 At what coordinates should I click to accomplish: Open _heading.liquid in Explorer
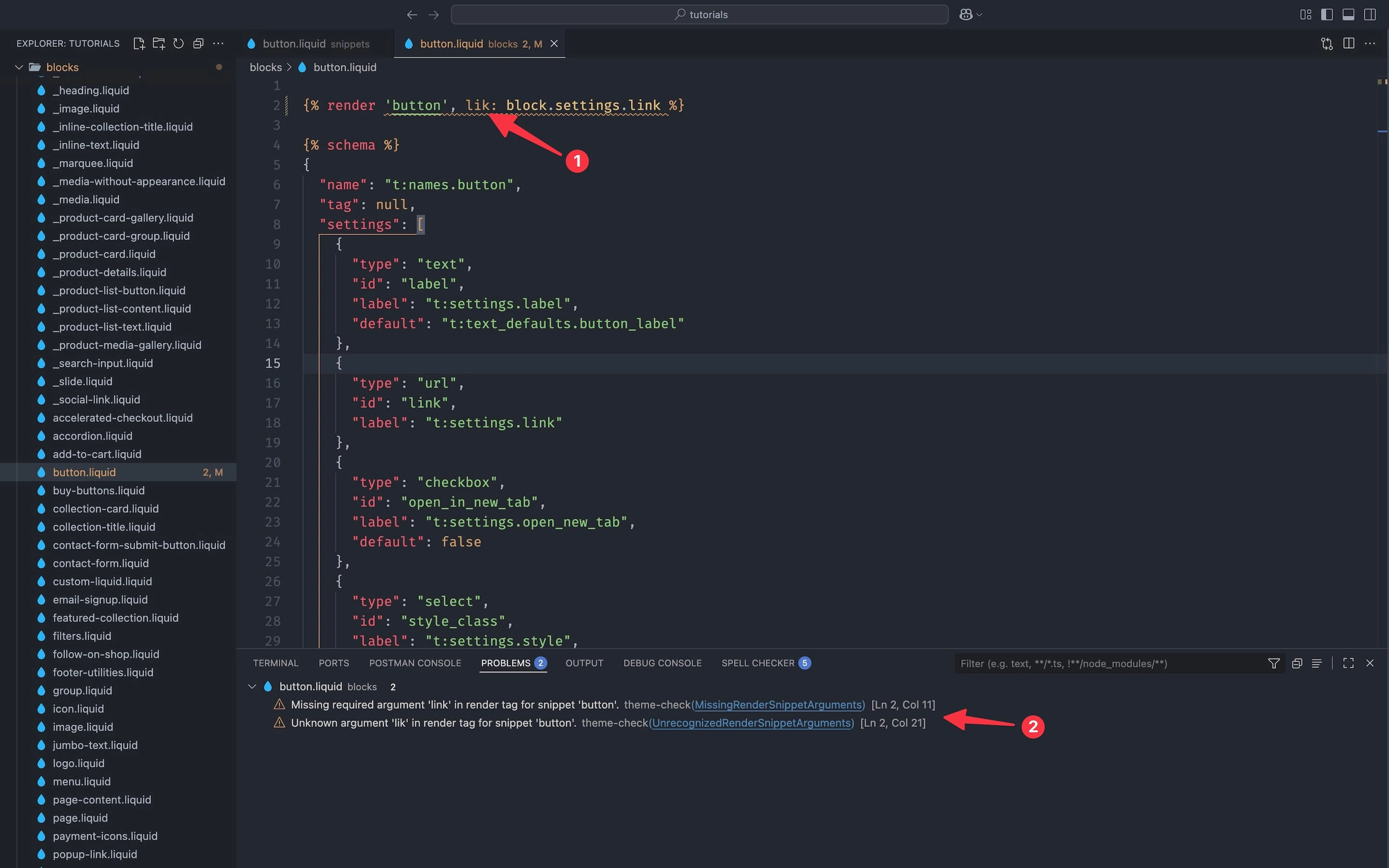tap(91, 90)
